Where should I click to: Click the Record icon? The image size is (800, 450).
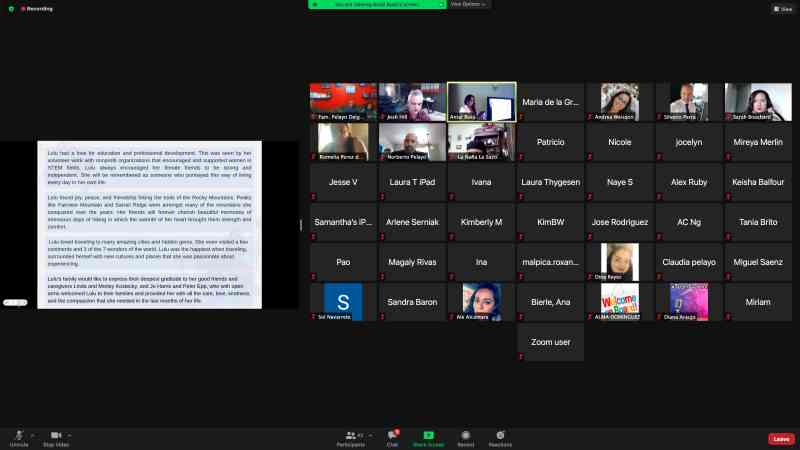[x=465, y=436]
